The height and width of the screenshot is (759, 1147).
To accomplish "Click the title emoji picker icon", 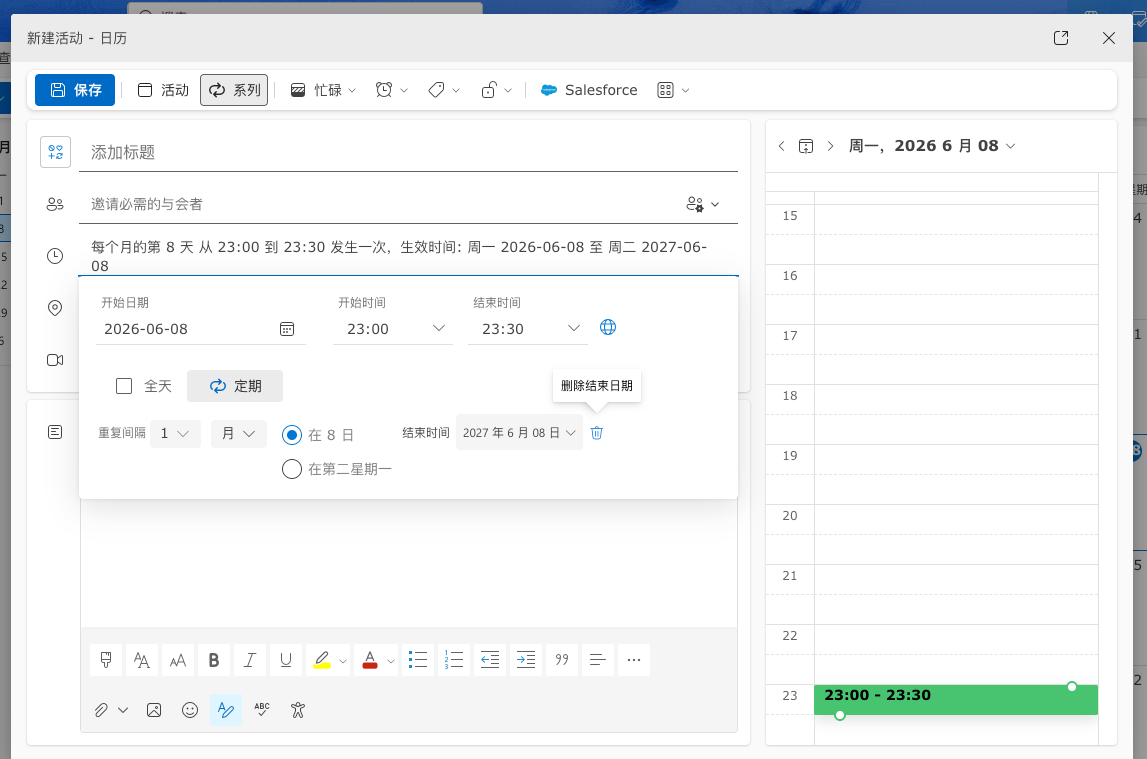I will point(56,152).
